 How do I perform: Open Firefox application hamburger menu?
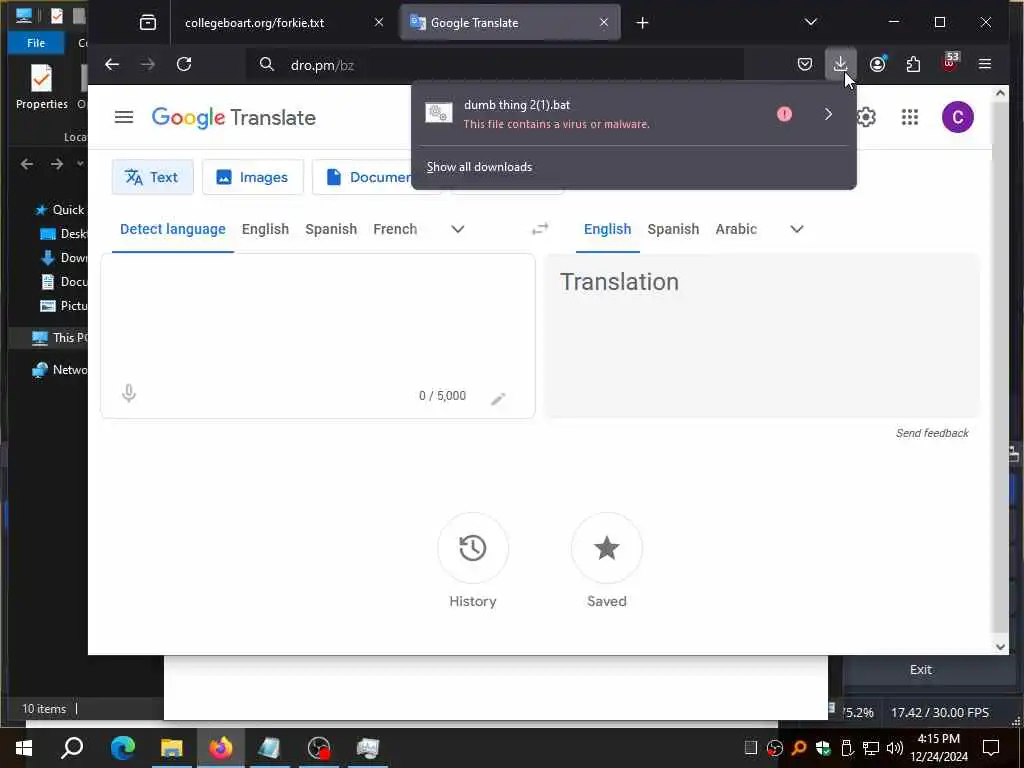click(985, 64)
